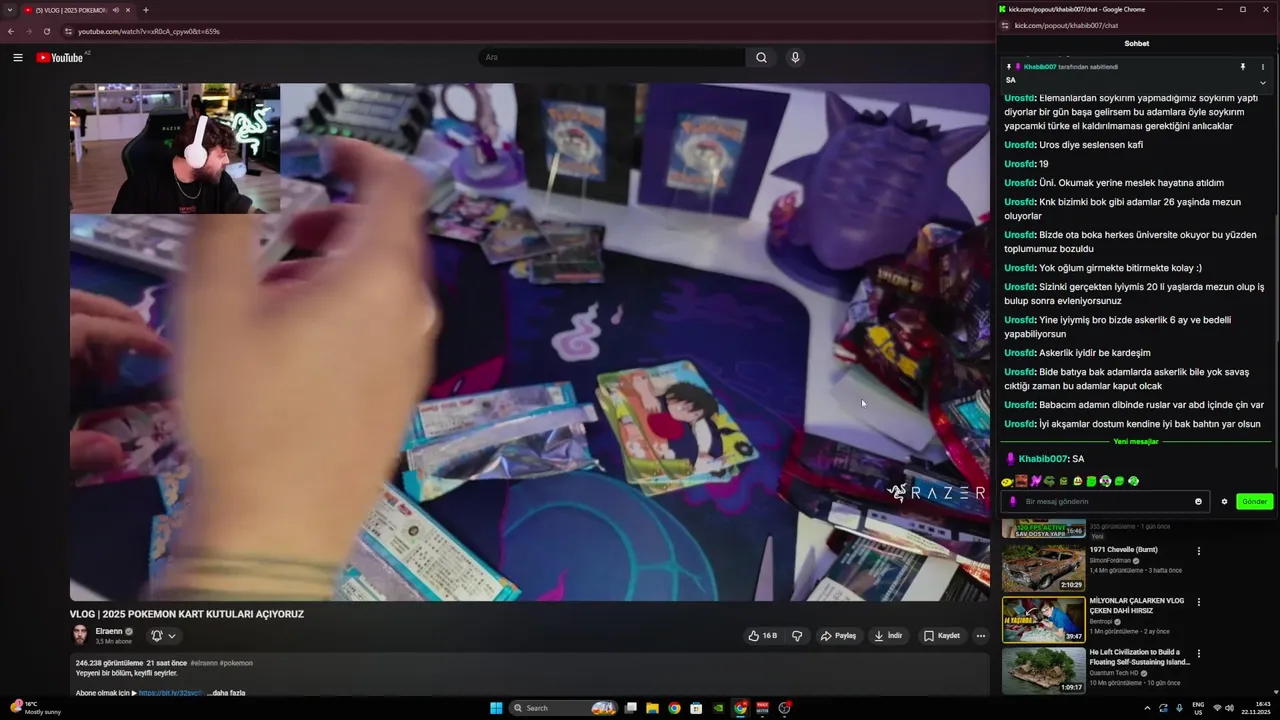
Task: Focus the Kick chat message input
Action: [x=1105, y=501]
